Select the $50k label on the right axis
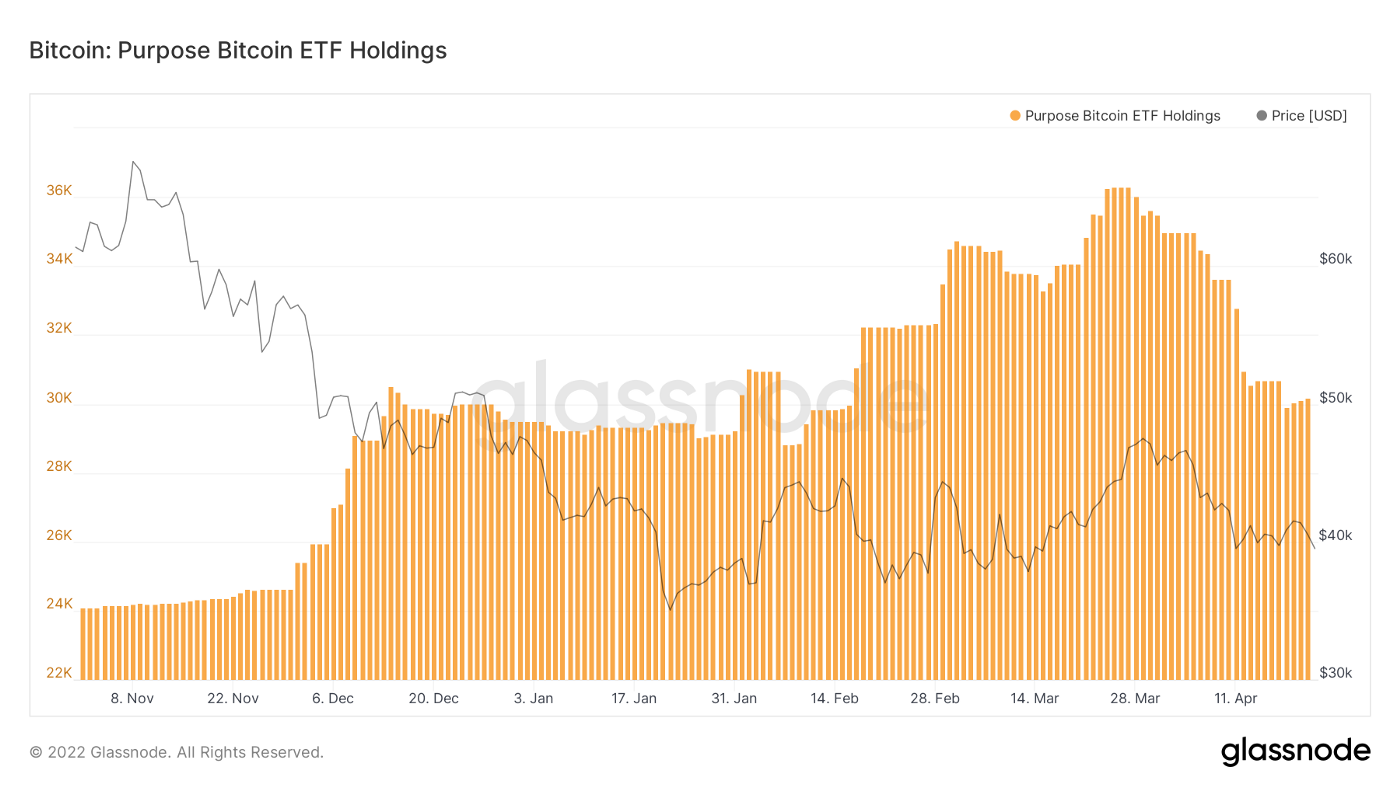Image resolution: width=1400 pixels, height=787 pixels. pyautogui.click(x=1335, y=398)
